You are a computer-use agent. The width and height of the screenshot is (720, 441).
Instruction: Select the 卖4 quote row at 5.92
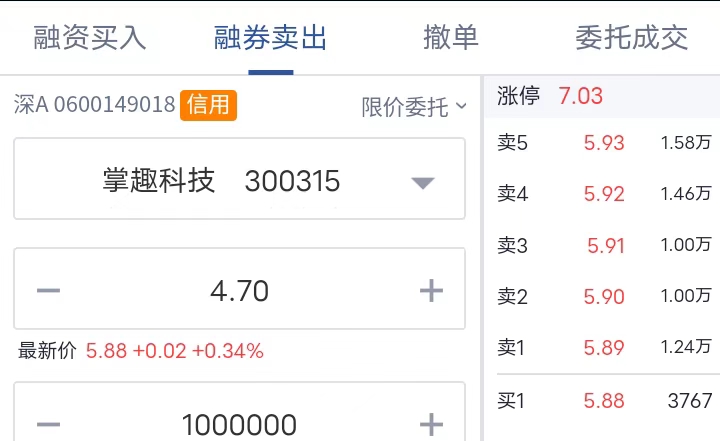tap(604, 194)
